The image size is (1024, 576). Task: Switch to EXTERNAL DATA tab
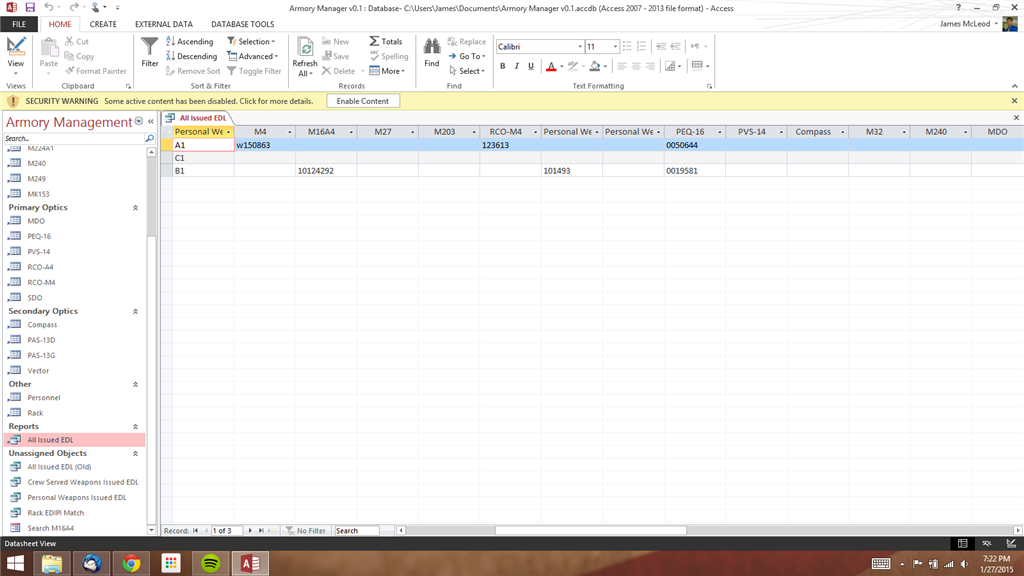coord(164,24)
